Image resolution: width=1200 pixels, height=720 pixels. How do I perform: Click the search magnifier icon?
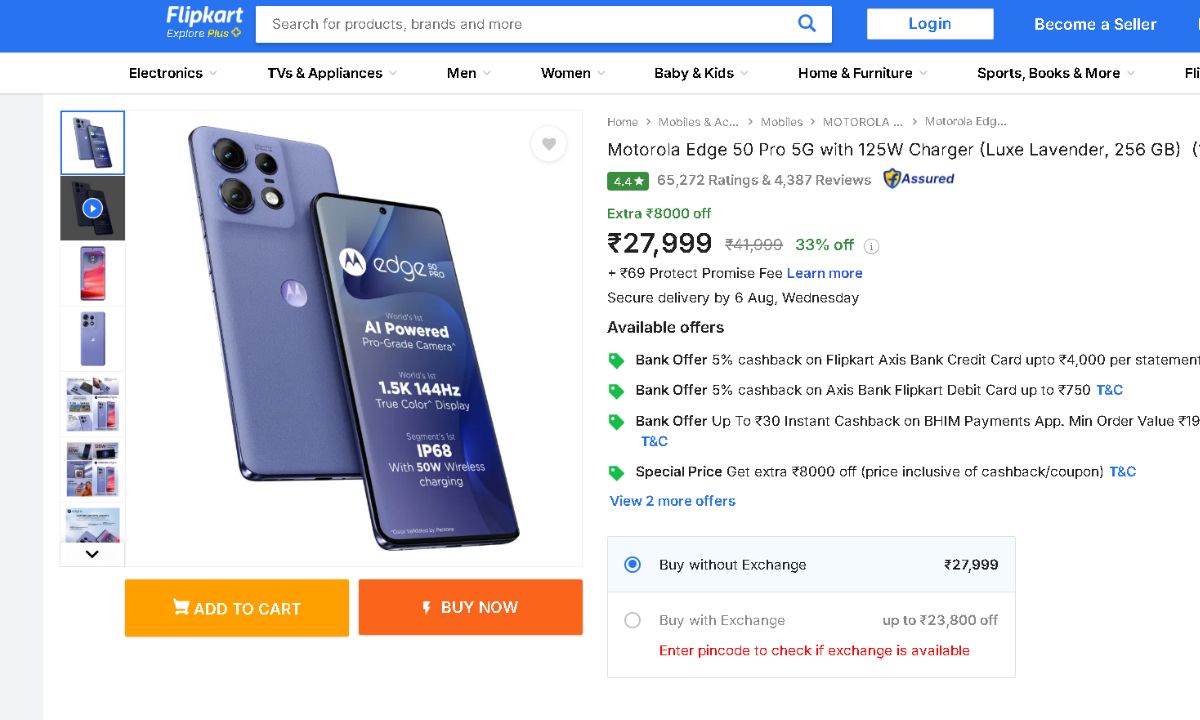point(806,23)
